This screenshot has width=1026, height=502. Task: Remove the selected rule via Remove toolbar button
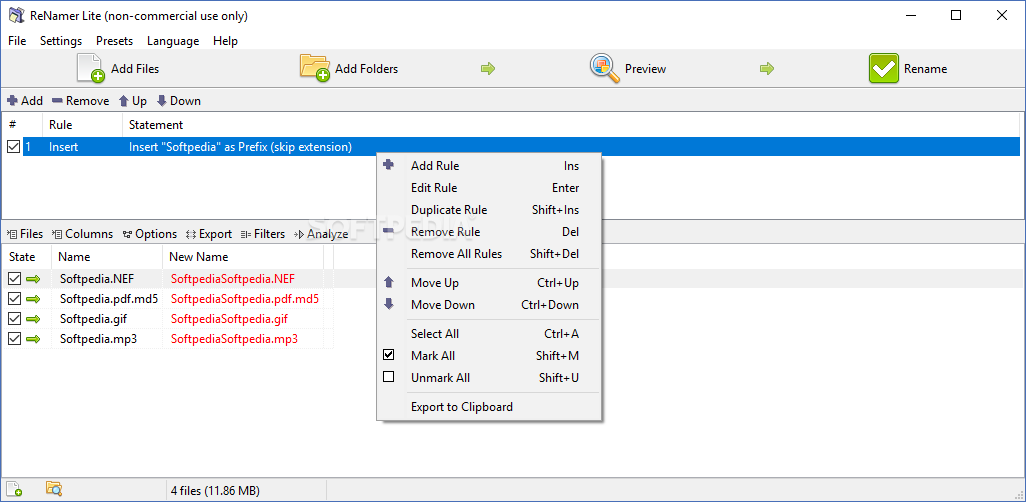(x=80, y=101)
